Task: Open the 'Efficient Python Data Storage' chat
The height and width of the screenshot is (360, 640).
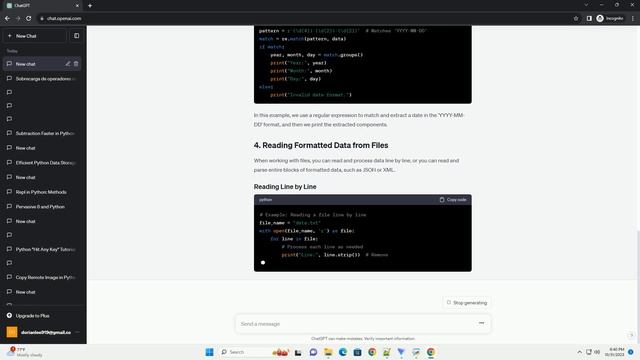Action: point(42,162)
